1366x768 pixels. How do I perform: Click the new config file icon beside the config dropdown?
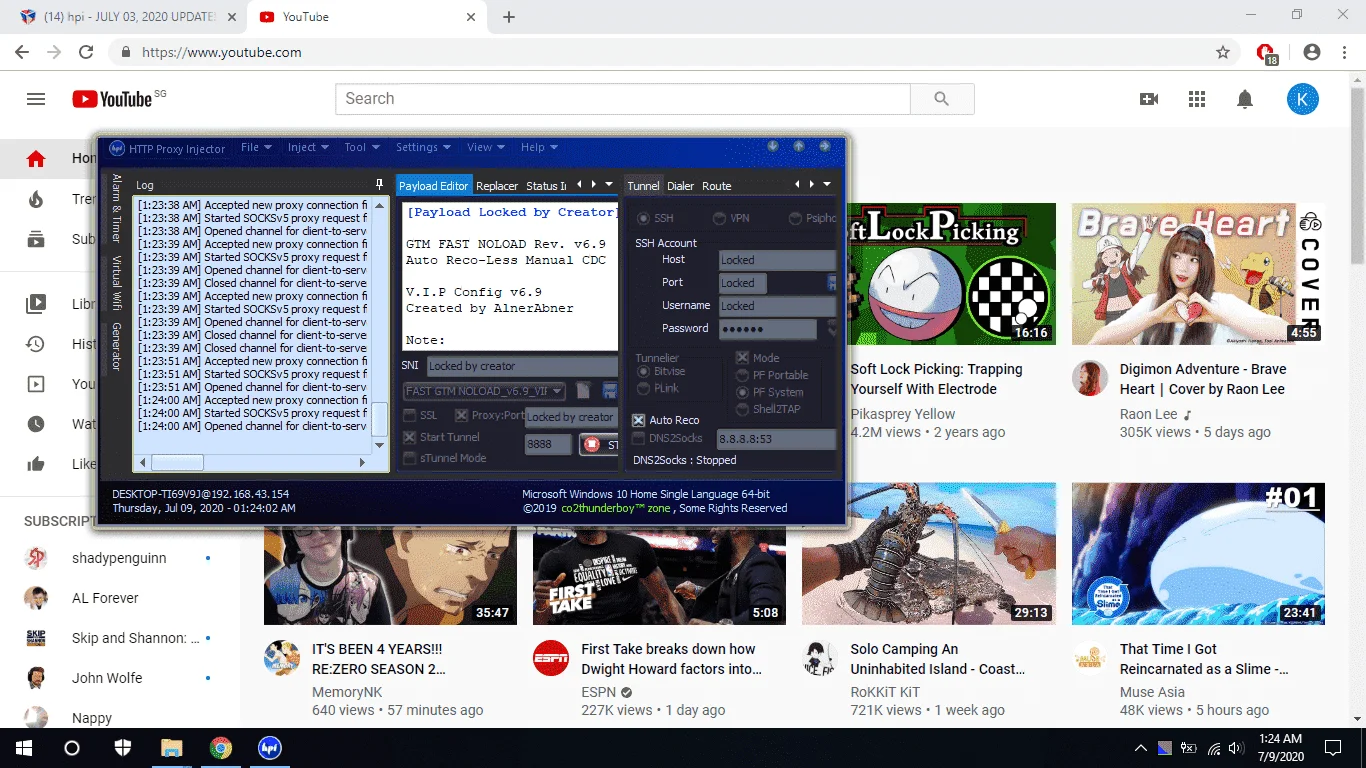click(584, 391)
